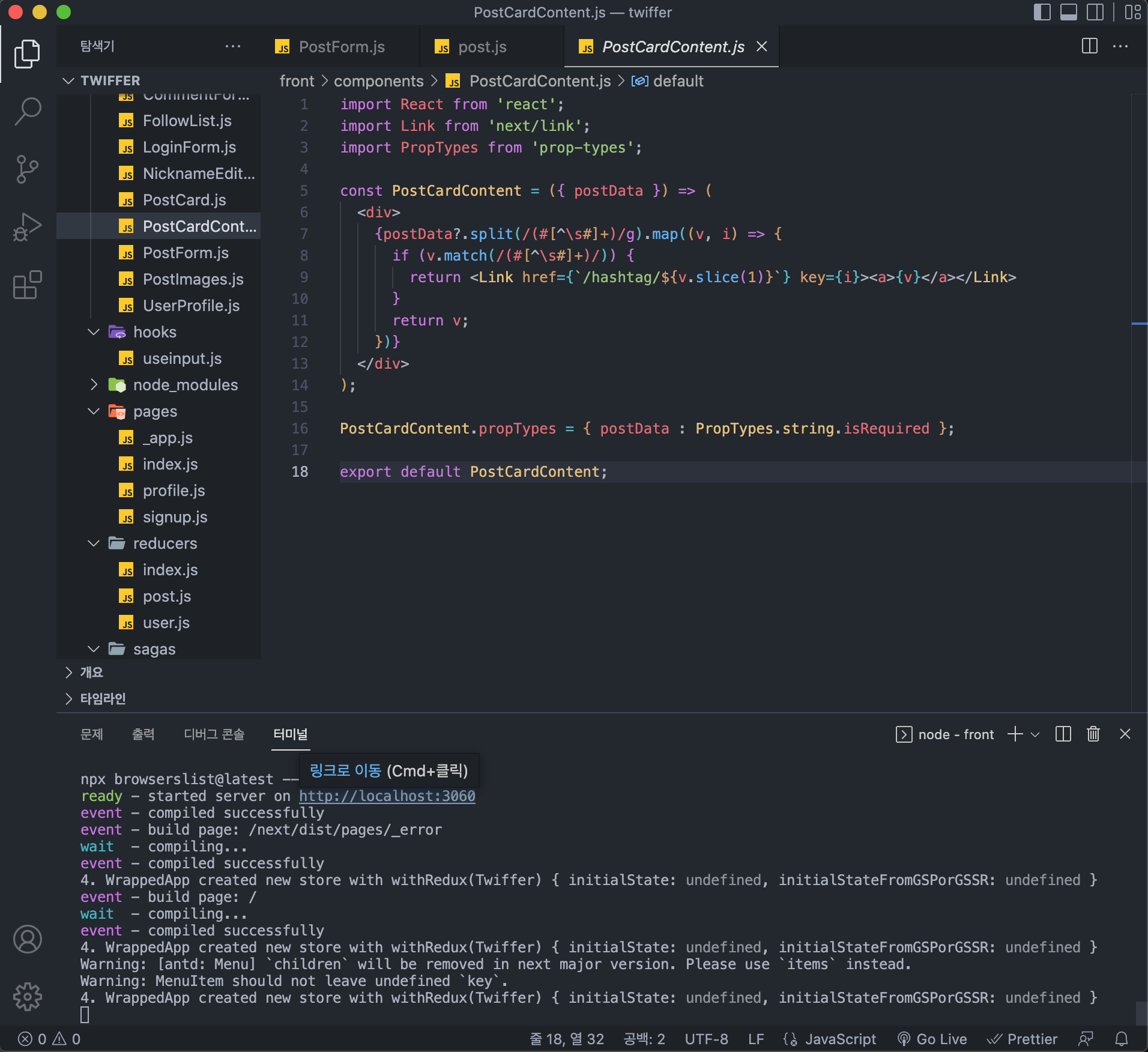Open the Run and Debug view
The width and height of the screenshot is (1148, 1052).
click(x=28, y=227)
